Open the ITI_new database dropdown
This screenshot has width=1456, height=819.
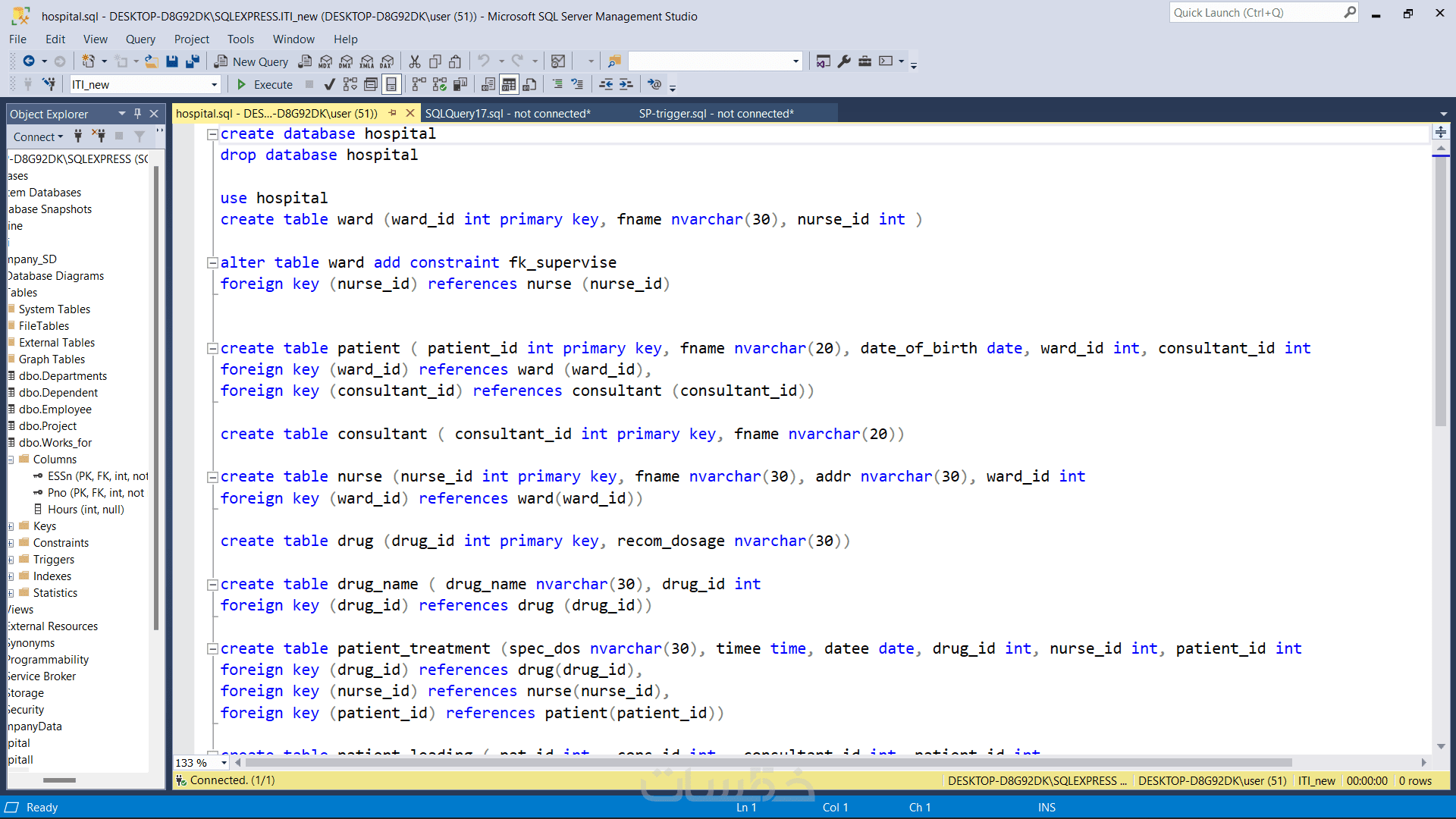click(x=214, y=85)
